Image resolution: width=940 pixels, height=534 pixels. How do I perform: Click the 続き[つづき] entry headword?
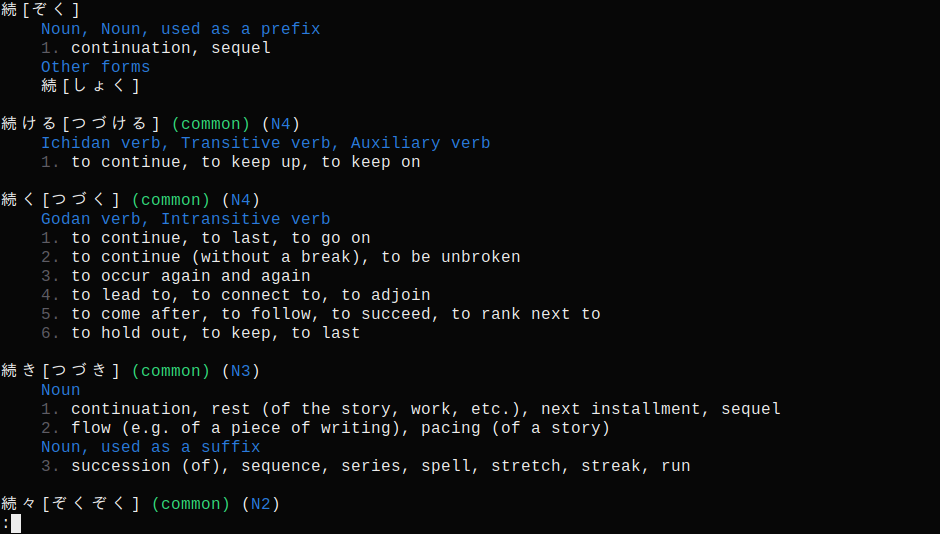coord(61,370)
